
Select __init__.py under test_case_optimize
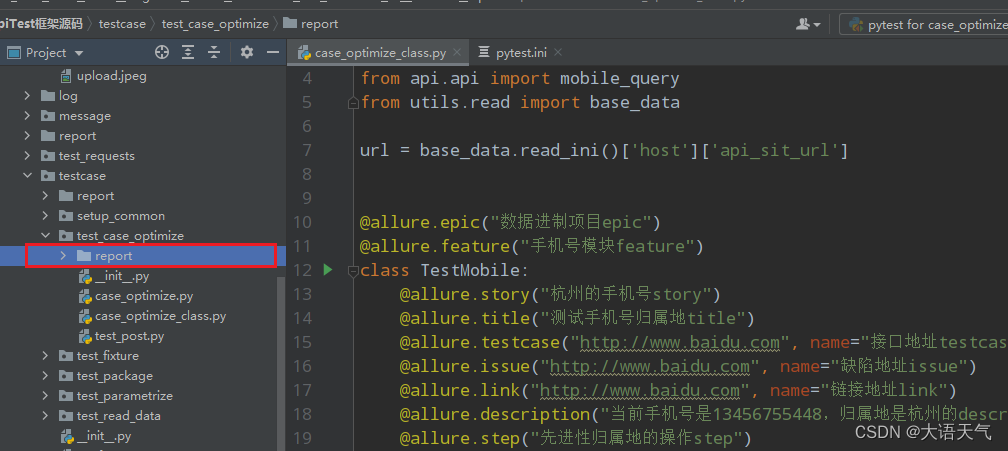point(122,276)
